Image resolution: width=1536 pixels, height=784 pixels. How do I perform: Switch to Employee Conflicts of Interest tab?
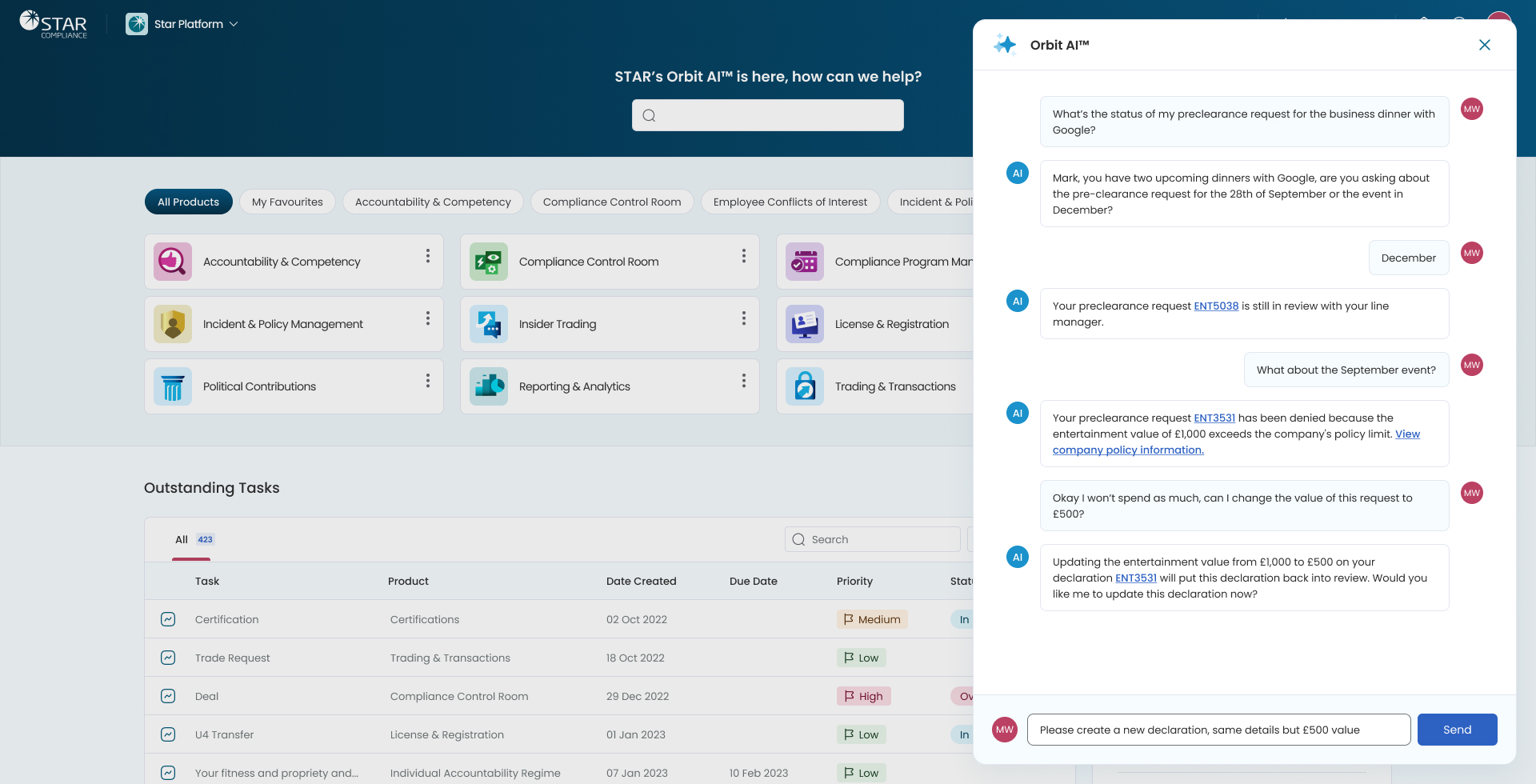(790, 202)
